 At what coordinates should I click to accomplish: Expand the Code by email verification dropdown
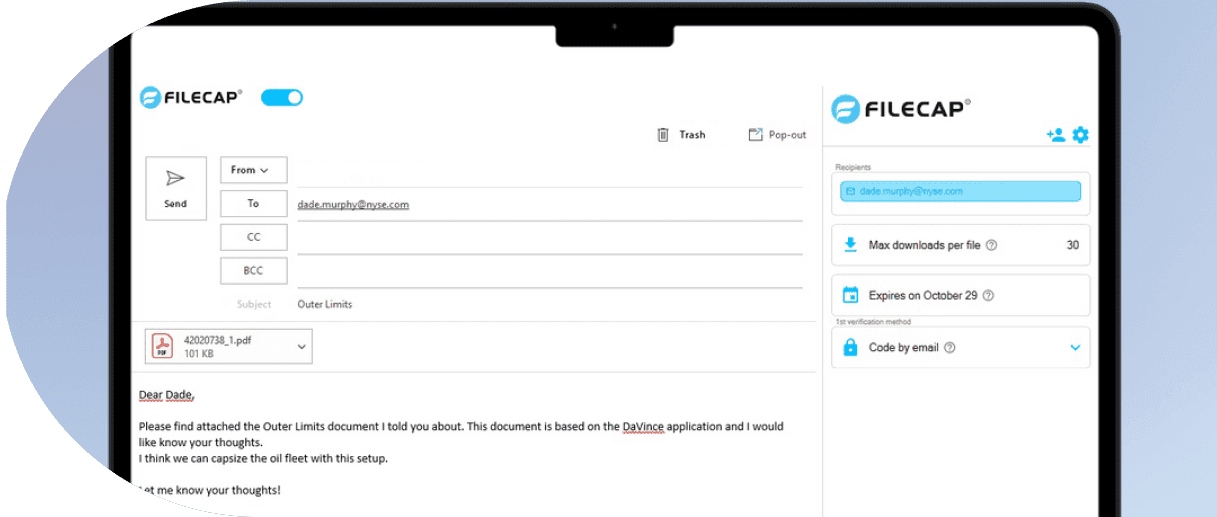(x=1076, y=348)
